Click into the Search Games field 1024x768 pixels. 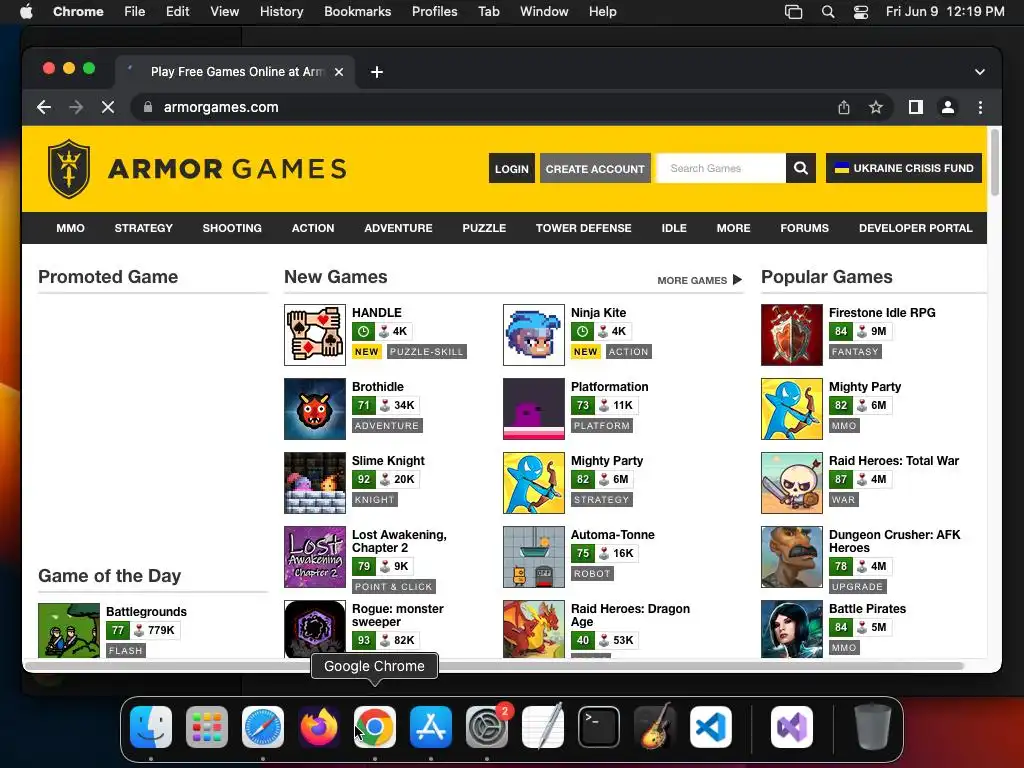coord(721,168)
